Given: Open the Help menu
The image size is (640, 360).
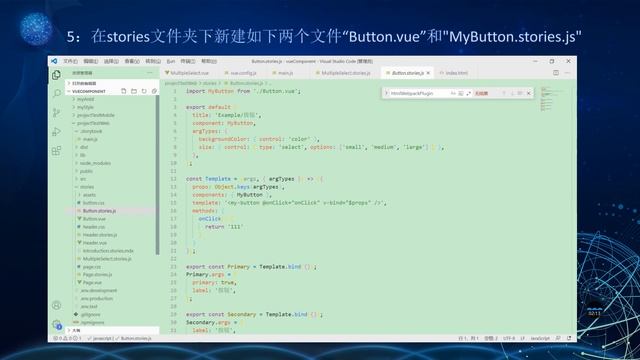Looking at the screenshot, I should (x=209, y=61).
